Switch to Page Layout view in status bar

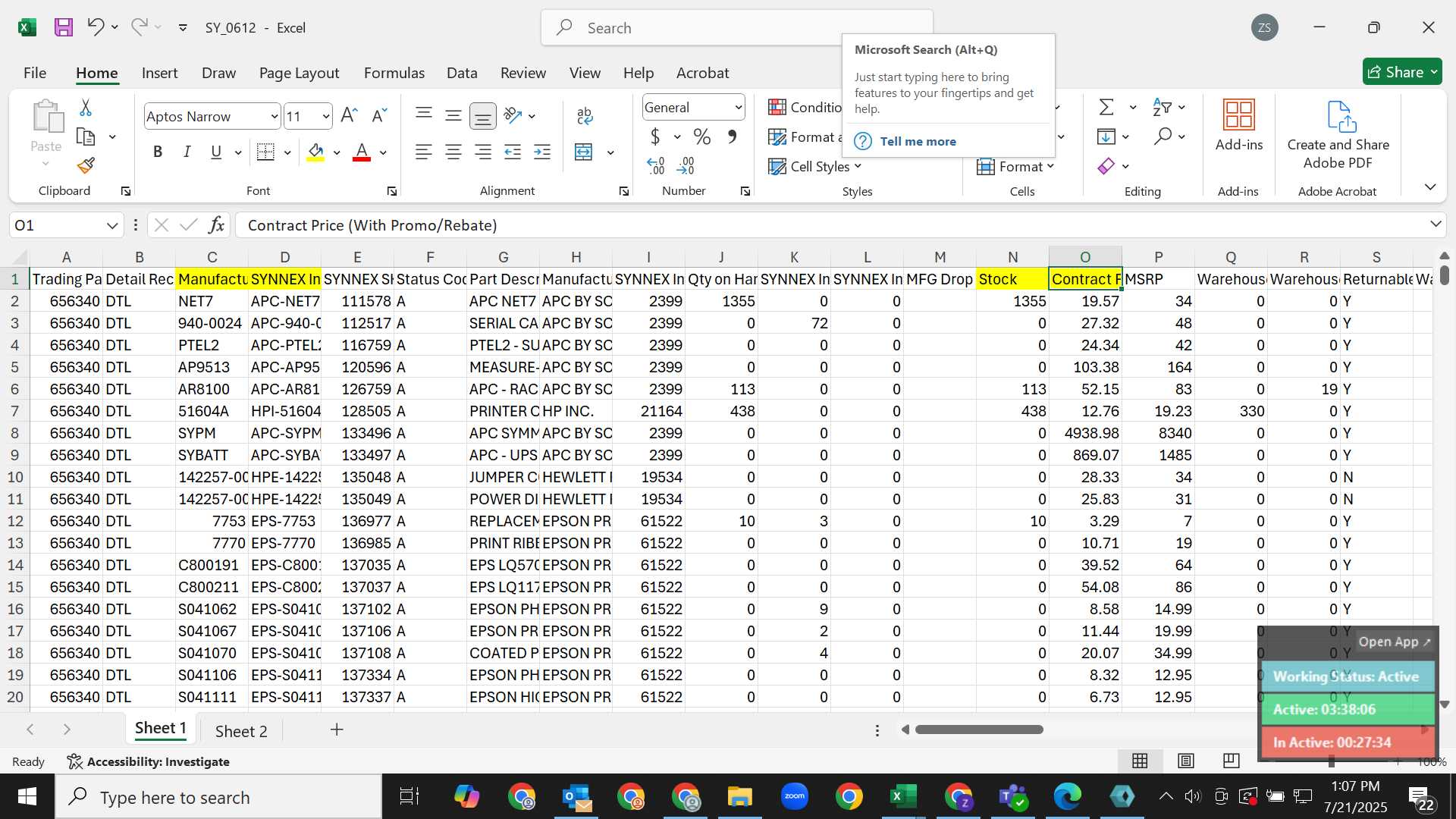[1186, 761]
